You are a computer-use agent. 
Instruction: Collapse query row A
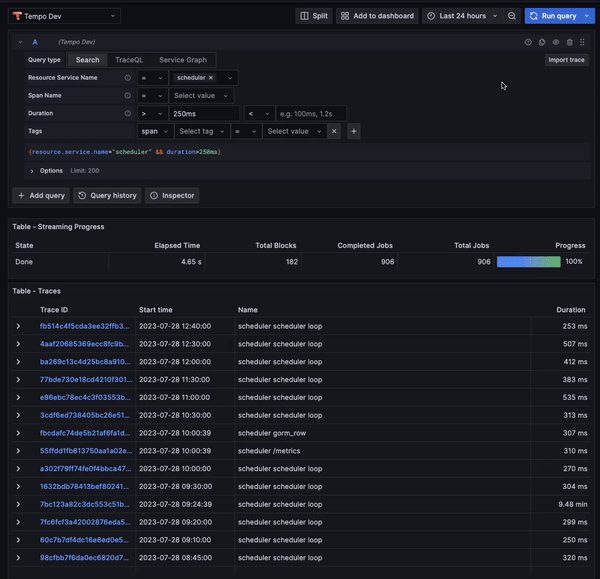tap(20, 42)
